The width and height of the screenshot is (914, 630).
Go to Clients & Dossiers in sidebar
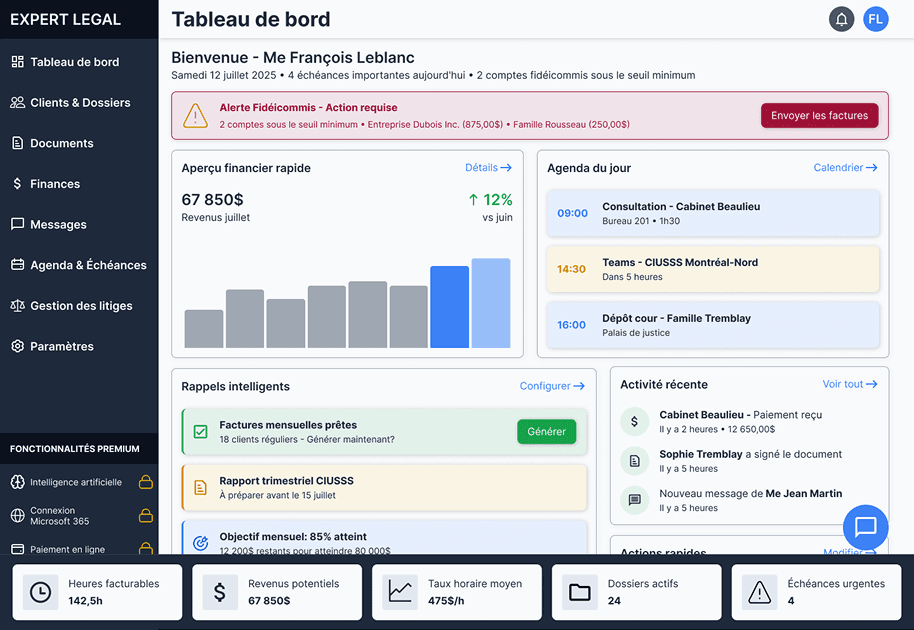pos(80,103)
